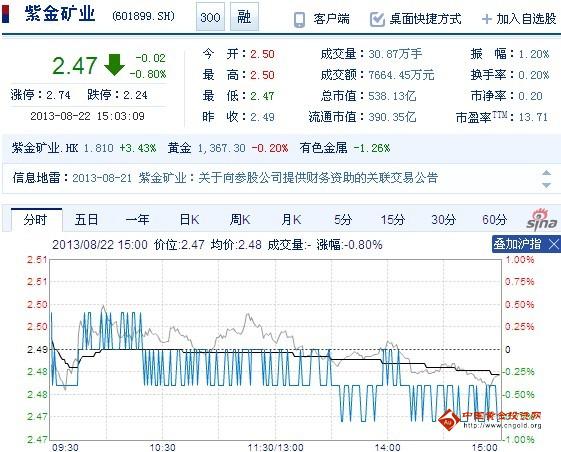Click the 总市值 538.13亿 market cap

(392, 96)
